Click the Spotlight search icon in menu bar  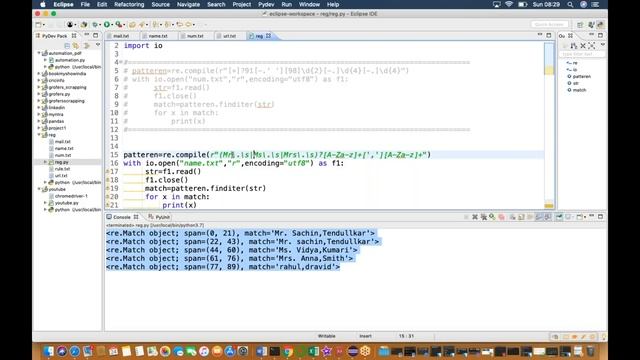click(x=570, y=4)
